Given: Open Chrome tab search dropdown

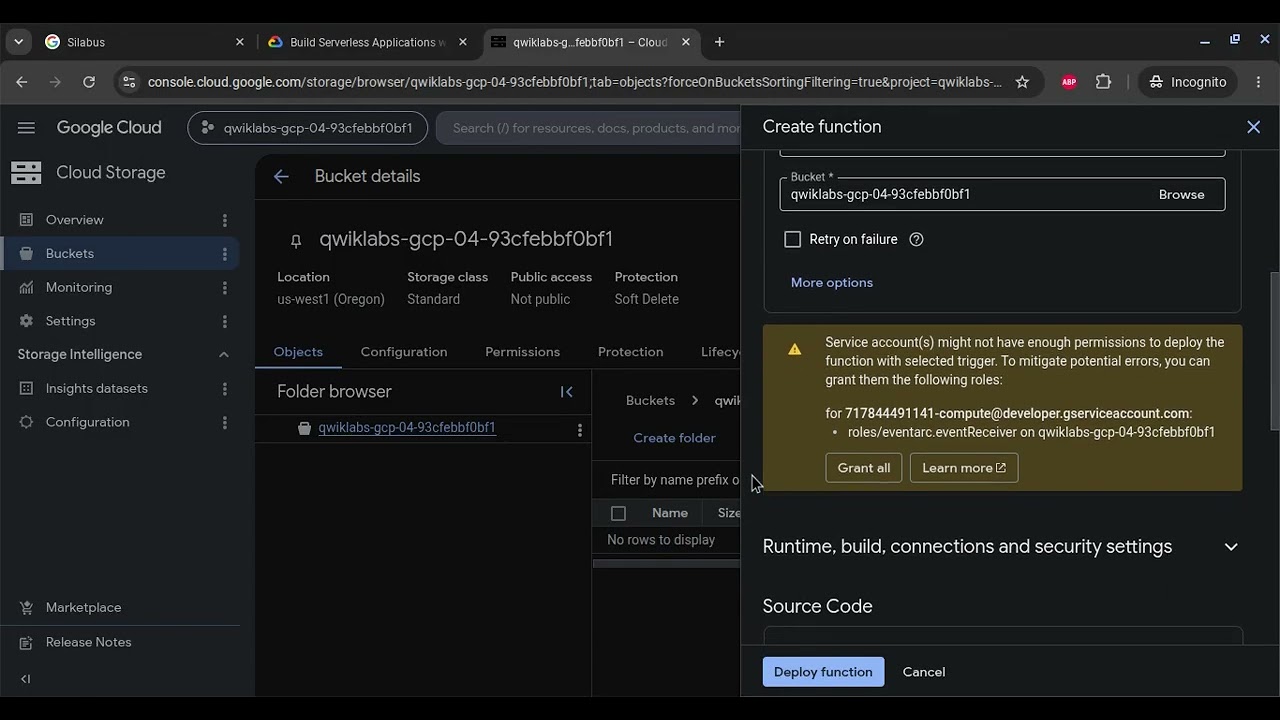Looking at the screenshot, I should point(18,42).
